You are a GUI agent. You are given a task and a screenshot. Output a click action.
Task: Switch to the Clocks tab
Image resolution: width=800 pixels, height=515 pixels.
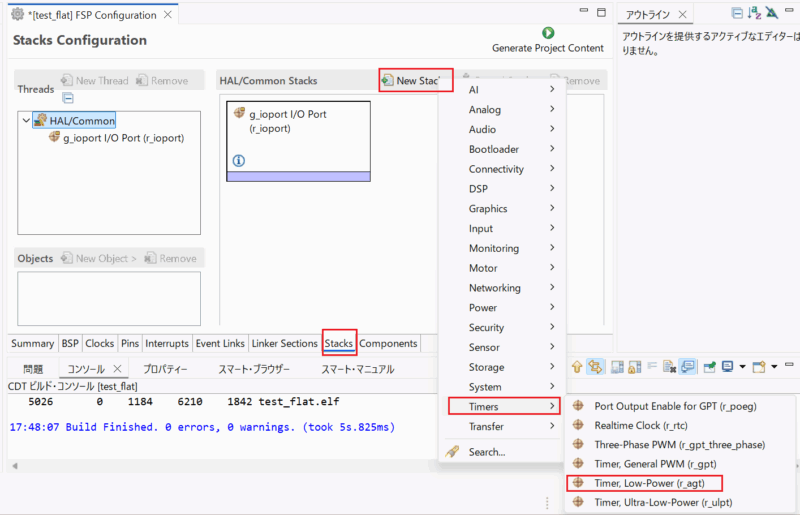(100, 343)
